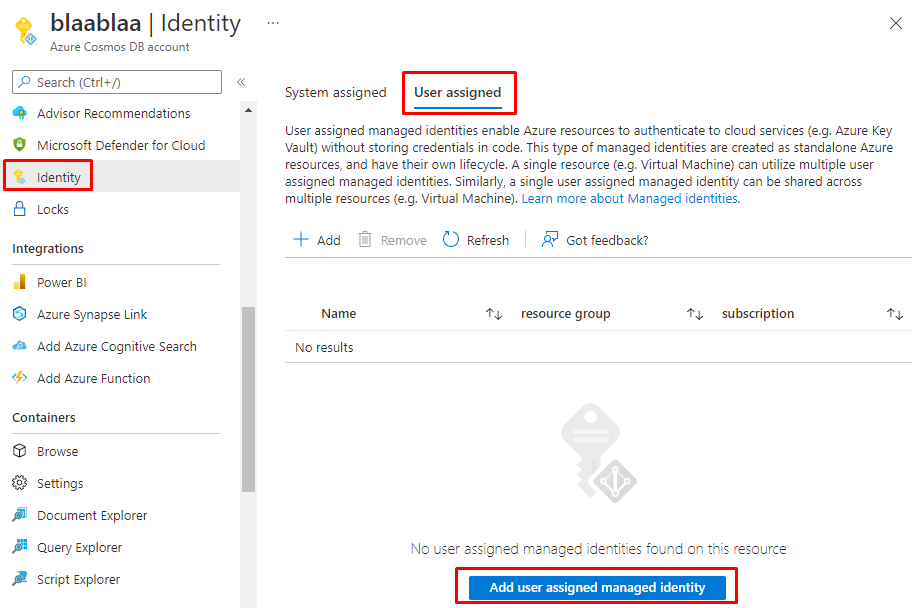Click the Document Explorer icon

point(19,515)
